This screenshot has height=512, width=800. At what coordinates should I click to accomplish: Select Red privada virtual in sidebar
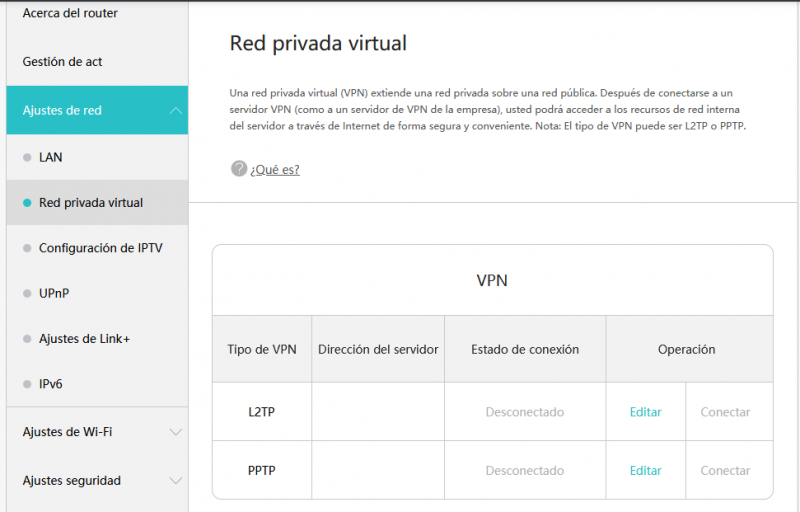coord(91,202)
